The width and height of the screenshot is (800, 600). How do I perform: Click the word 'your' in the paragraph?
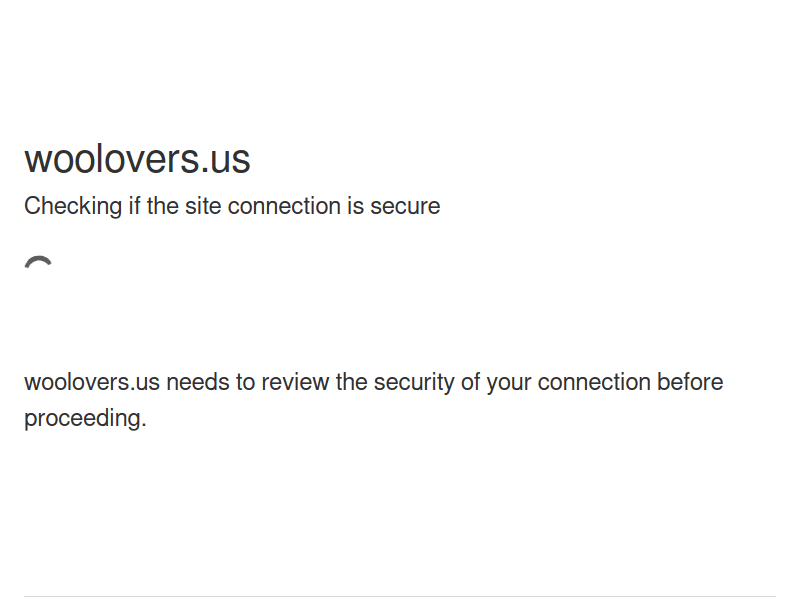pos(509,382)
